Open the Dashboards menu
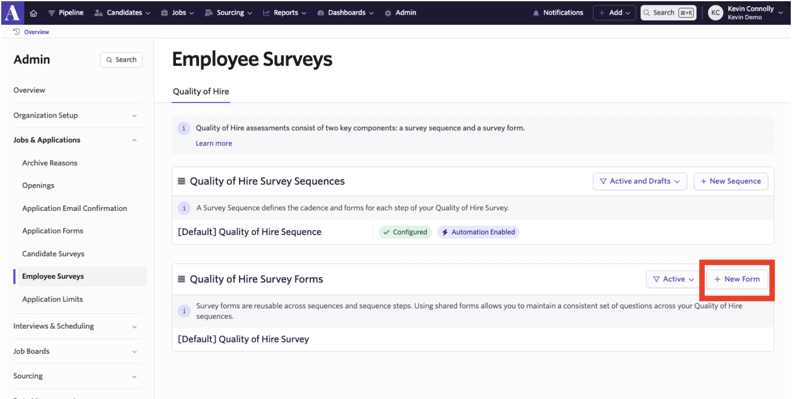The height and width of the screenshot is (399, 792). 345,13
